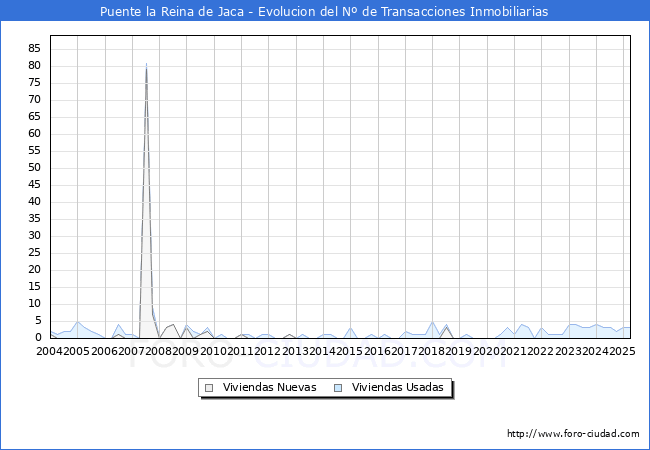The image size is (650, 450).
Task: Select the 2018 x-axis label
Action: click(x=432, y=351)
